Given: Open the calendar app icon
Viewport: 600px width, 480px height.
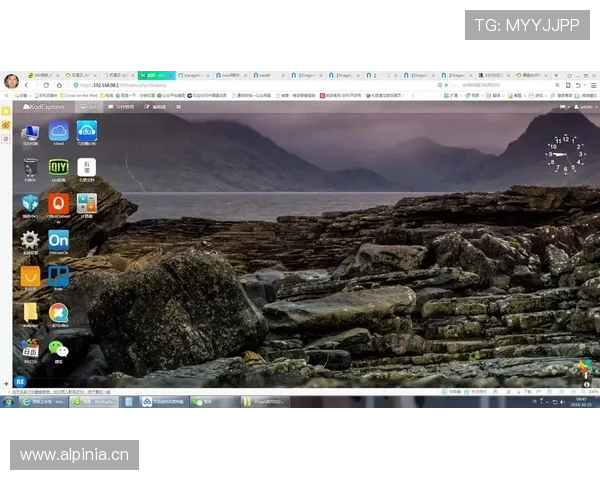Looking at the screenshot, I should point(30,349).
